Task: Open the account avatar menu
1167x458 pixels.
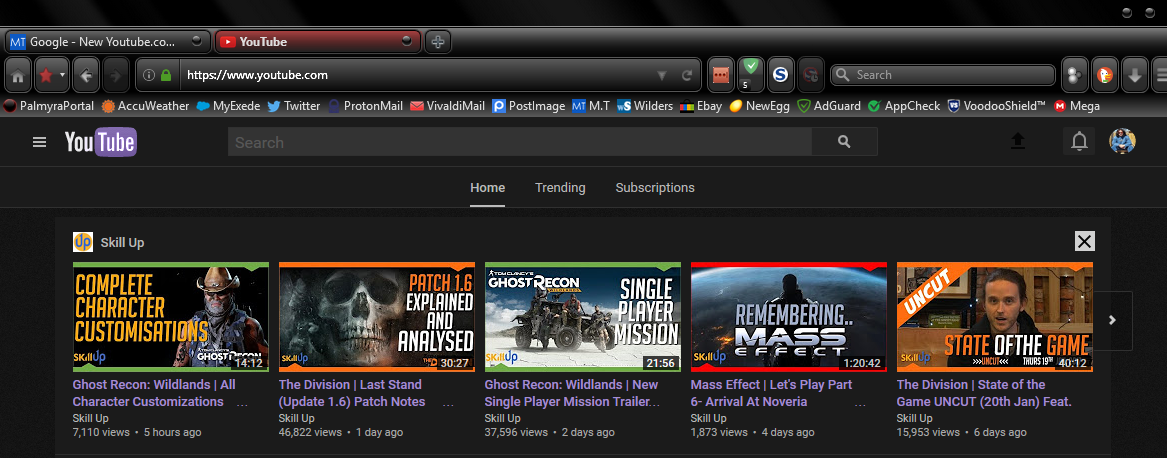Action: 1123,142
